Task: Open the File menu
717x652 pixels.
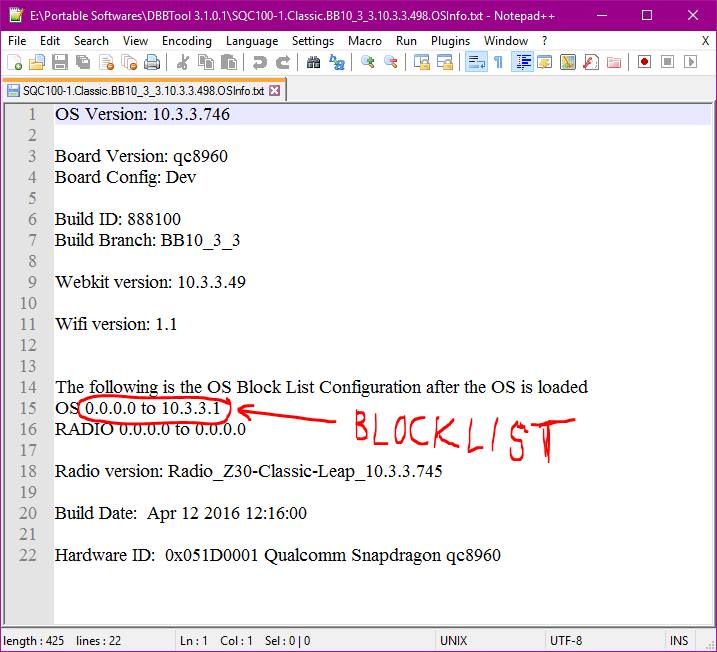Action: point(17,41)
